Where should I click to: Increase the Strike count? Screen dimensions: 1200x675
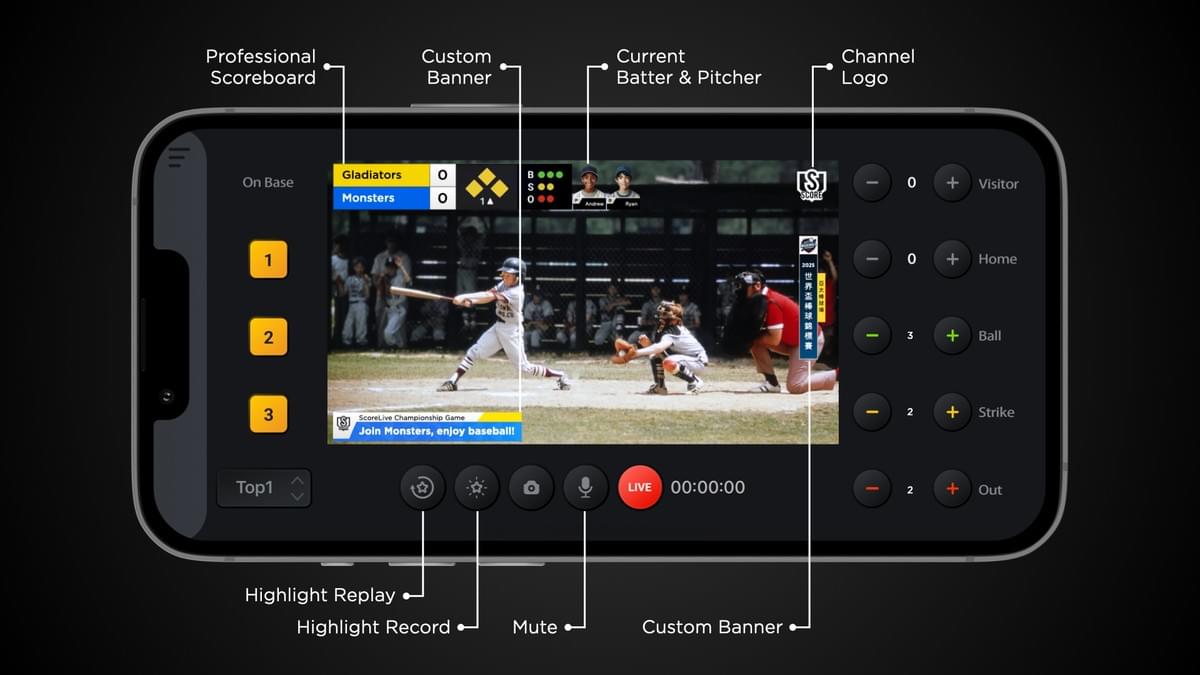click(x=952, y=412)
